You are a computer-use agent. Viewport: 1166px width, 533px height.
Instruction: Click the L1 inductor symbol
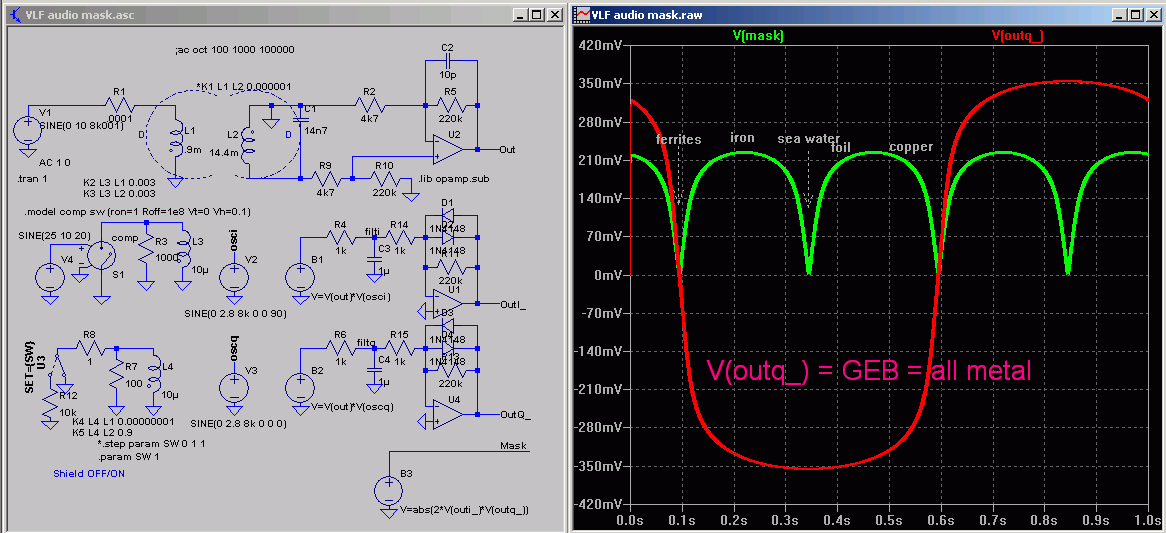pyautogui.click(x=176, y=143)
